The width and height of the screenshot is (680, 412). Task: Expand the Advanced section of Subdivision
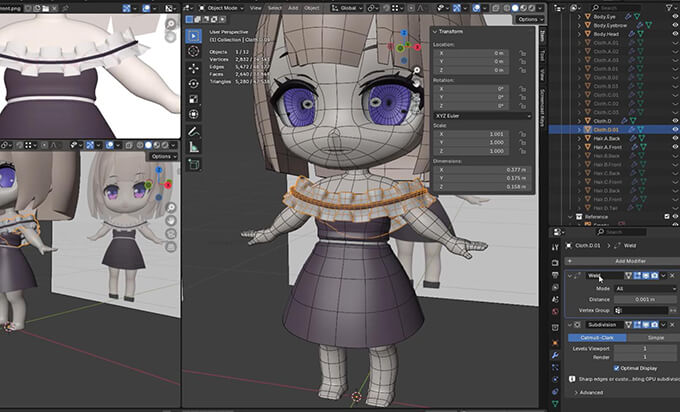[x=590, y=392]
